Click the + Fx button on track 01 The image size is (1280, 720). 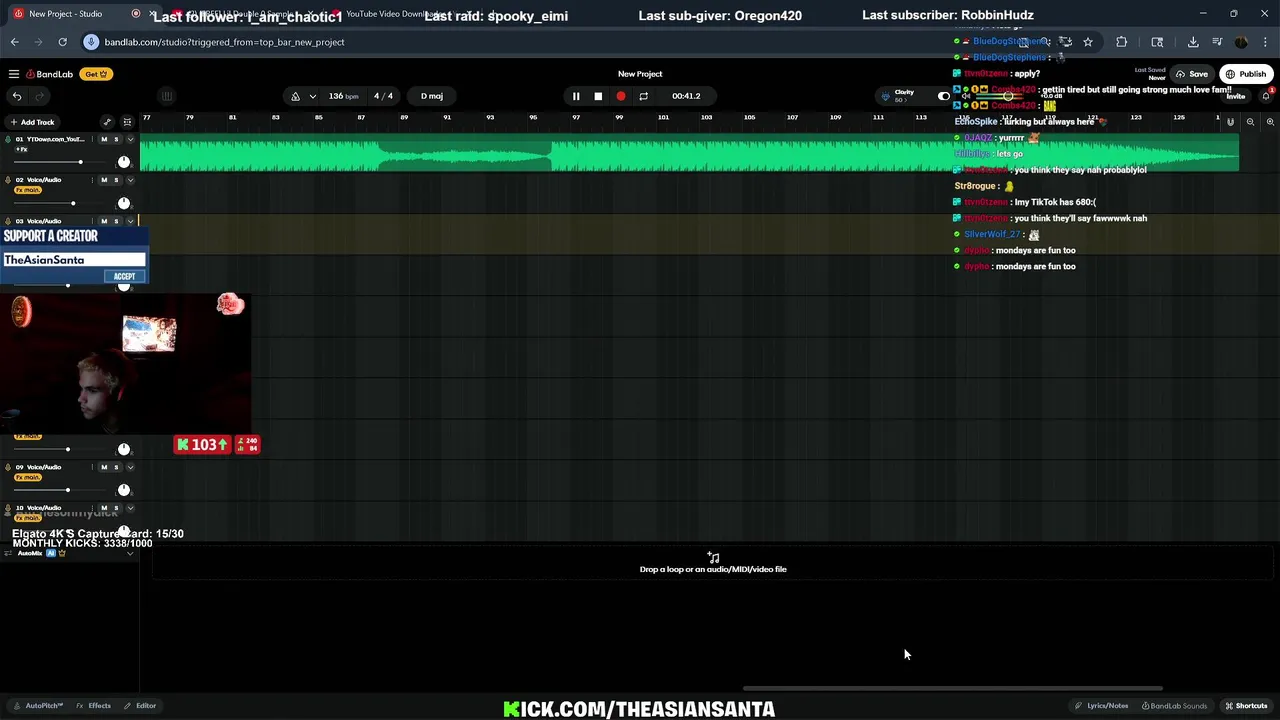[21, 149]
